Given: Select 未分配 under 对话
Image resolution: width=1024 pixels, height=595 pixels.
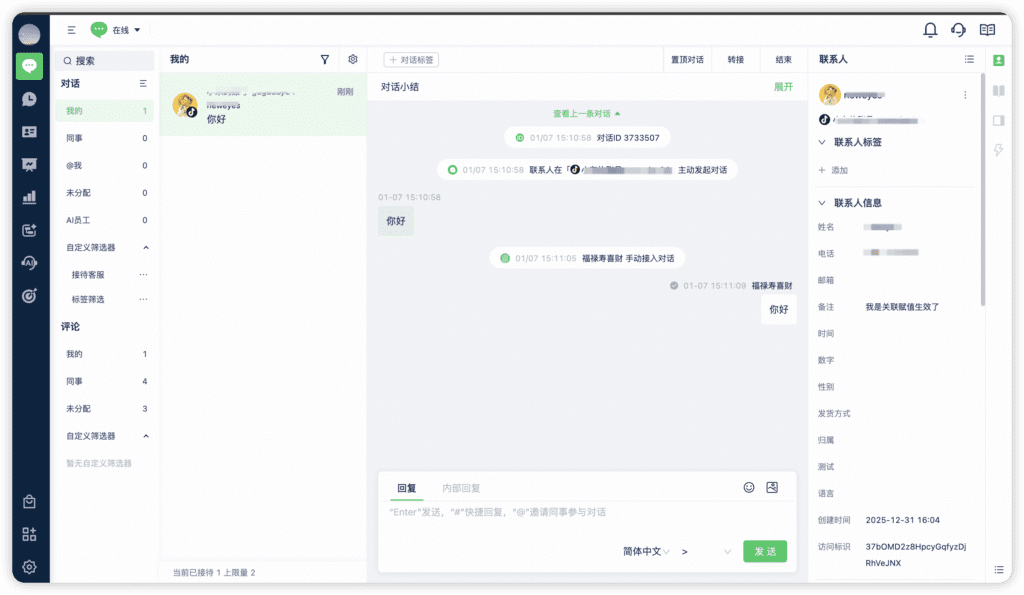Looking at the screenshot, I should point(79,193).
